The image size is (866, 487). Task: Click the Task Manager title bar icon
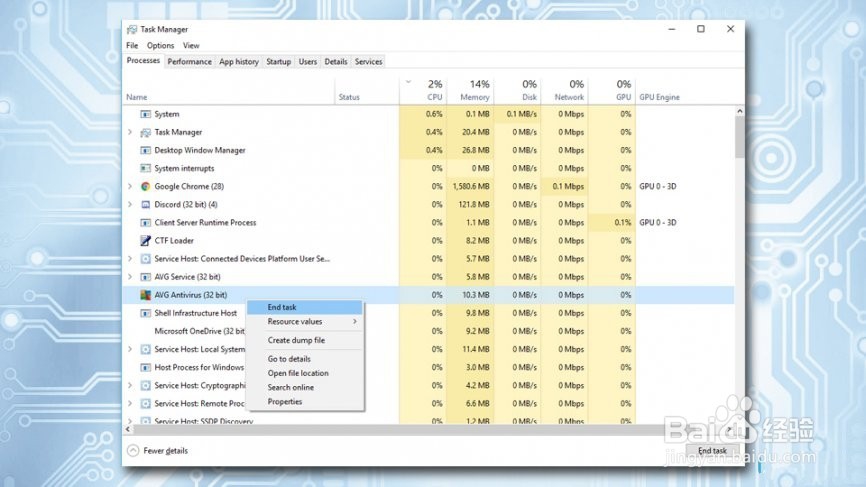click(x=131, y=29)
